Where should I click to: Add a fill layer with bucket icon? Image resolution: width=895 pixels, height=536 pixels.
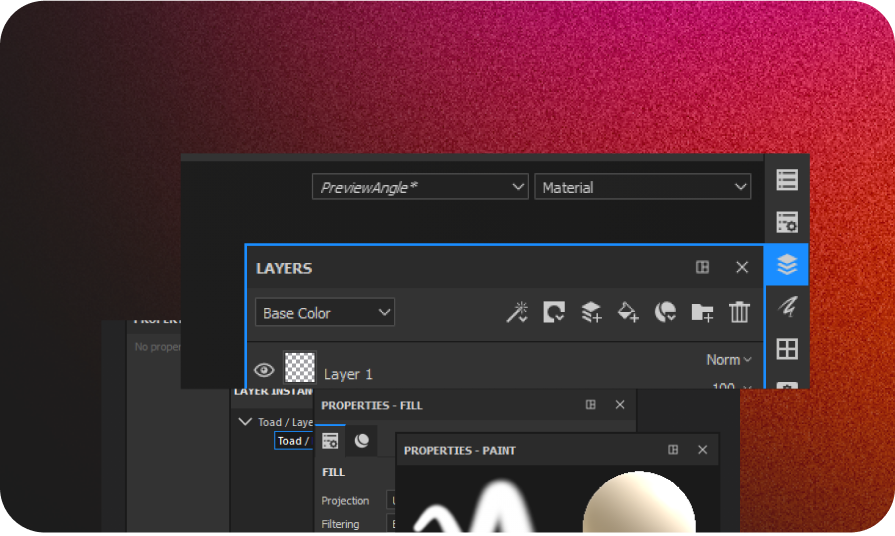(628, 312)
